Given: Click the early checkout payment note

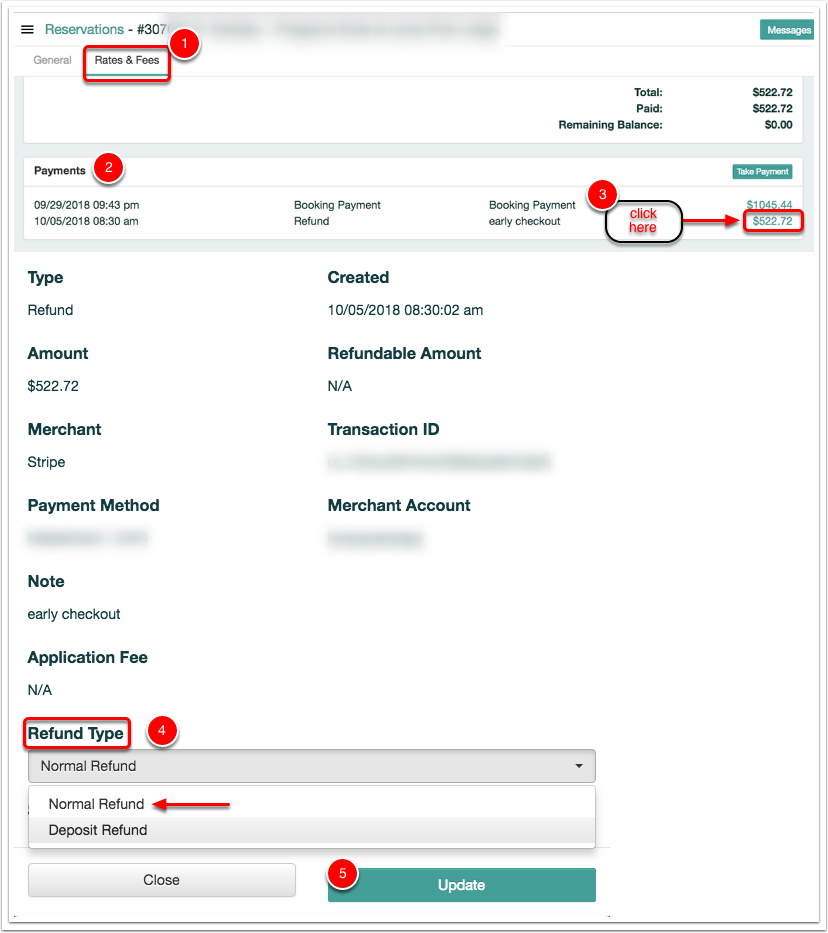Looking at the screenshot, I should click(x=525, y=221).
